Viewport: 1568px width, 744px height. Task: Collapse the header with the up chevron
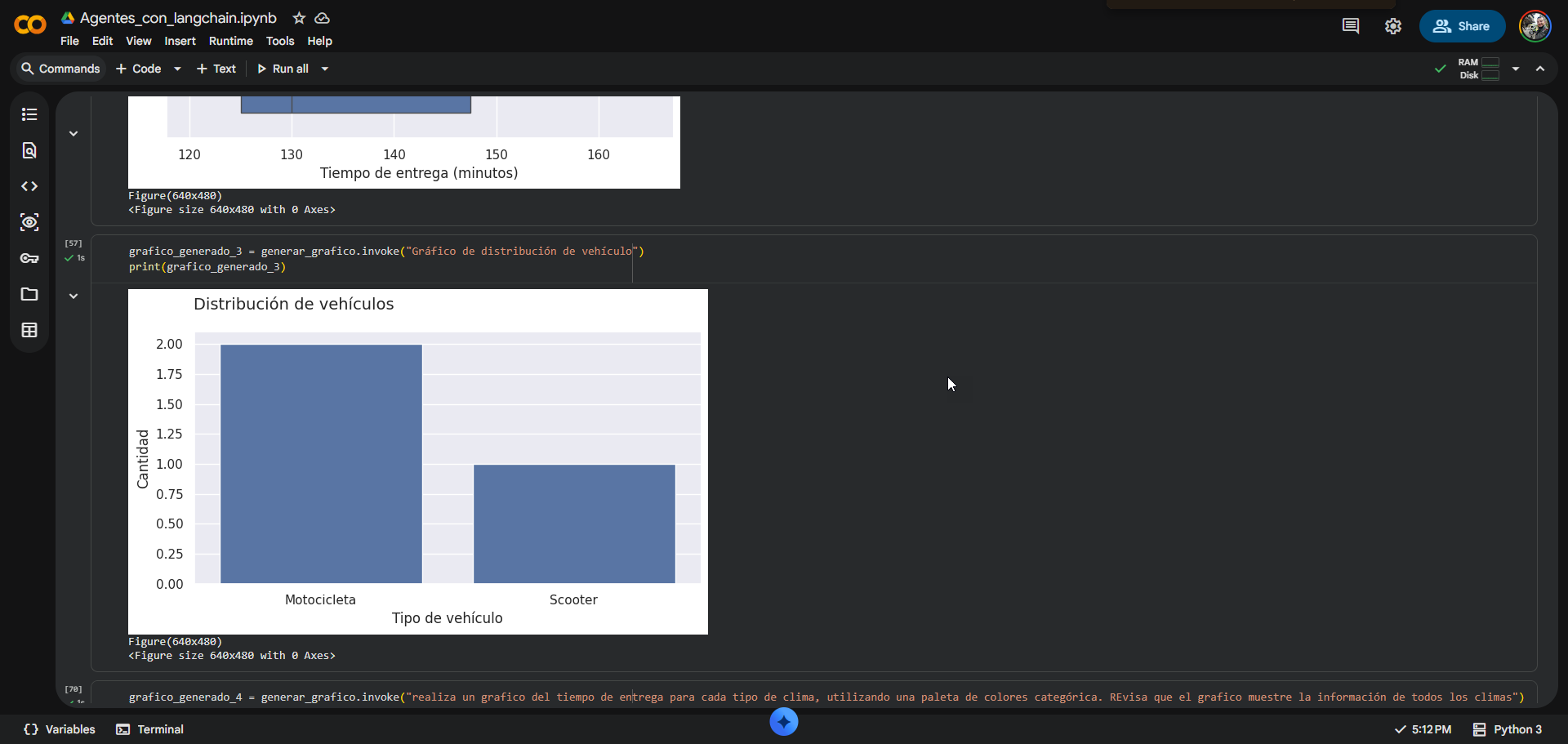pos(1540,69)
